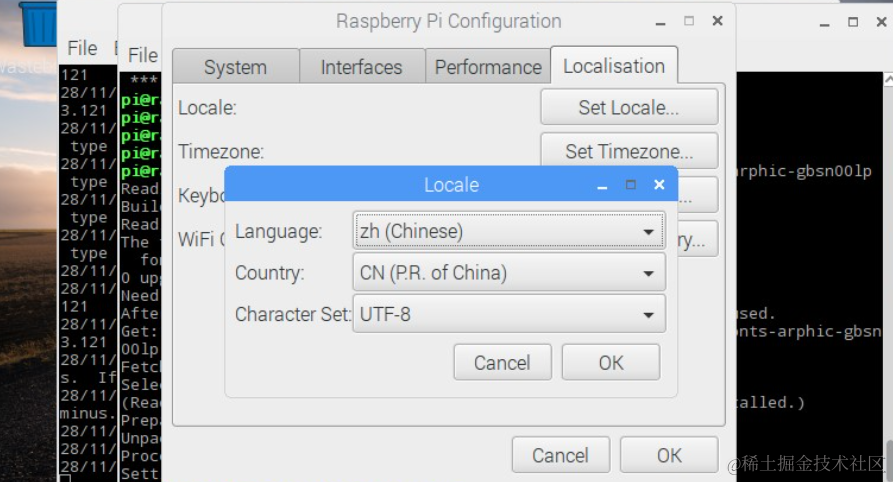The height and width of the screenshot is (482, 893).
Task: Close the Locale dialog
Action: [659, 185]
